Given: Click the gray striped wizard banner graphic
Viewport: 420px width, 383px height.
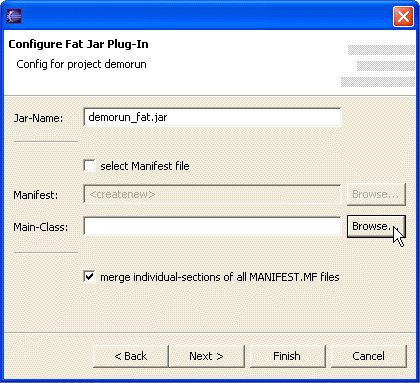Looking at the screenshot, I should tap(378, 66).
